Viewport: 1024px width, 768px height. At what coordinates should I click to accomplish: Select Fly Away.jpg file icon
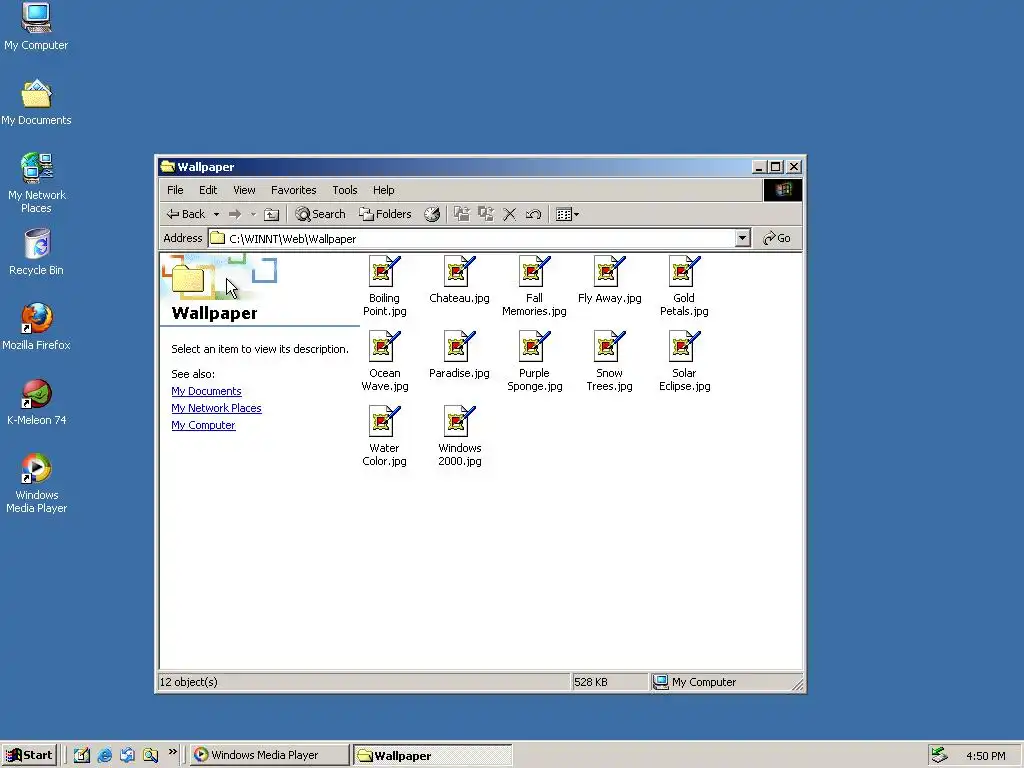(x=609, y=272)
